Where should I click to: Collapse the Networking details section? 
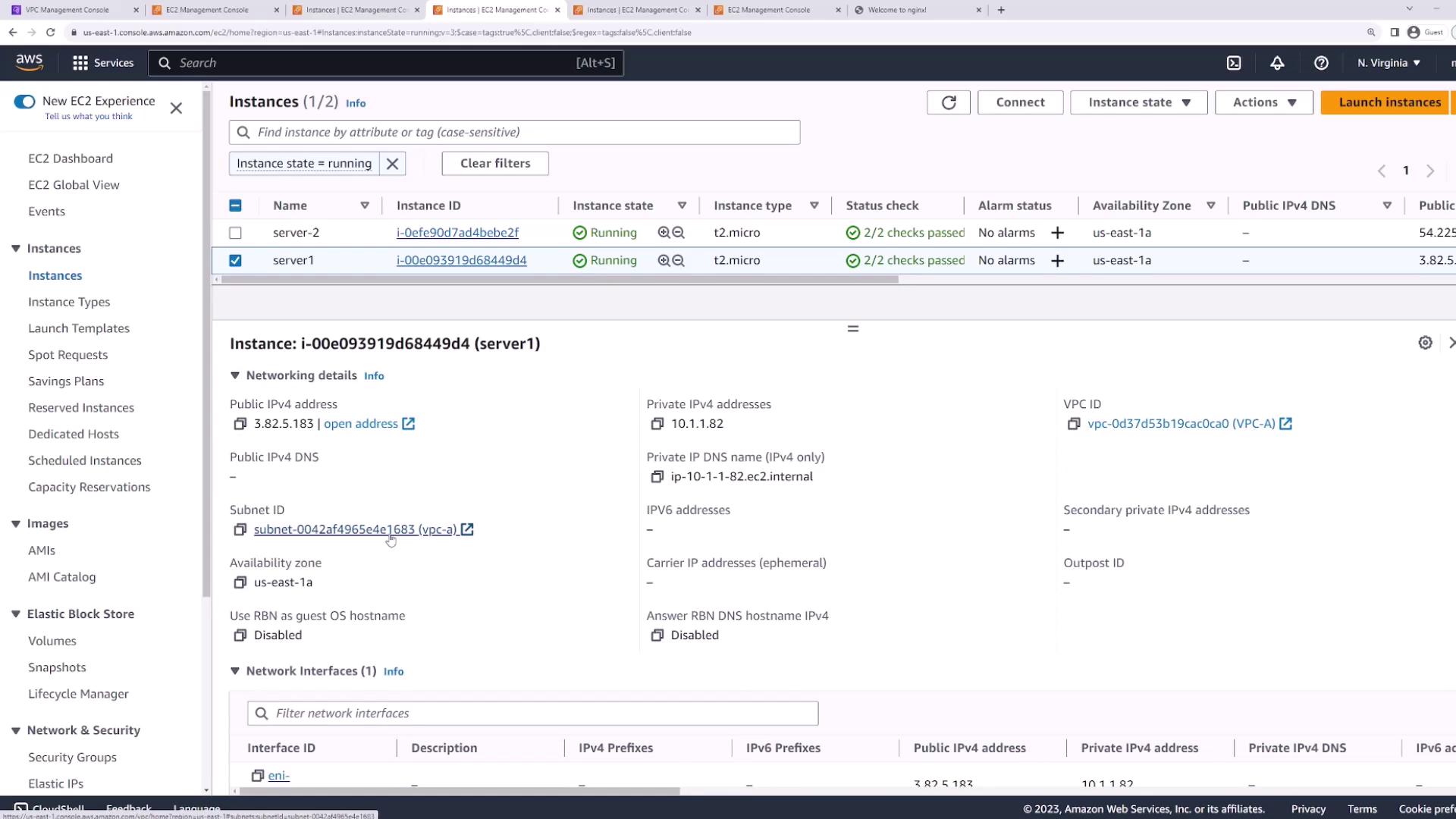pyautogui.click(x=235, y=375)
